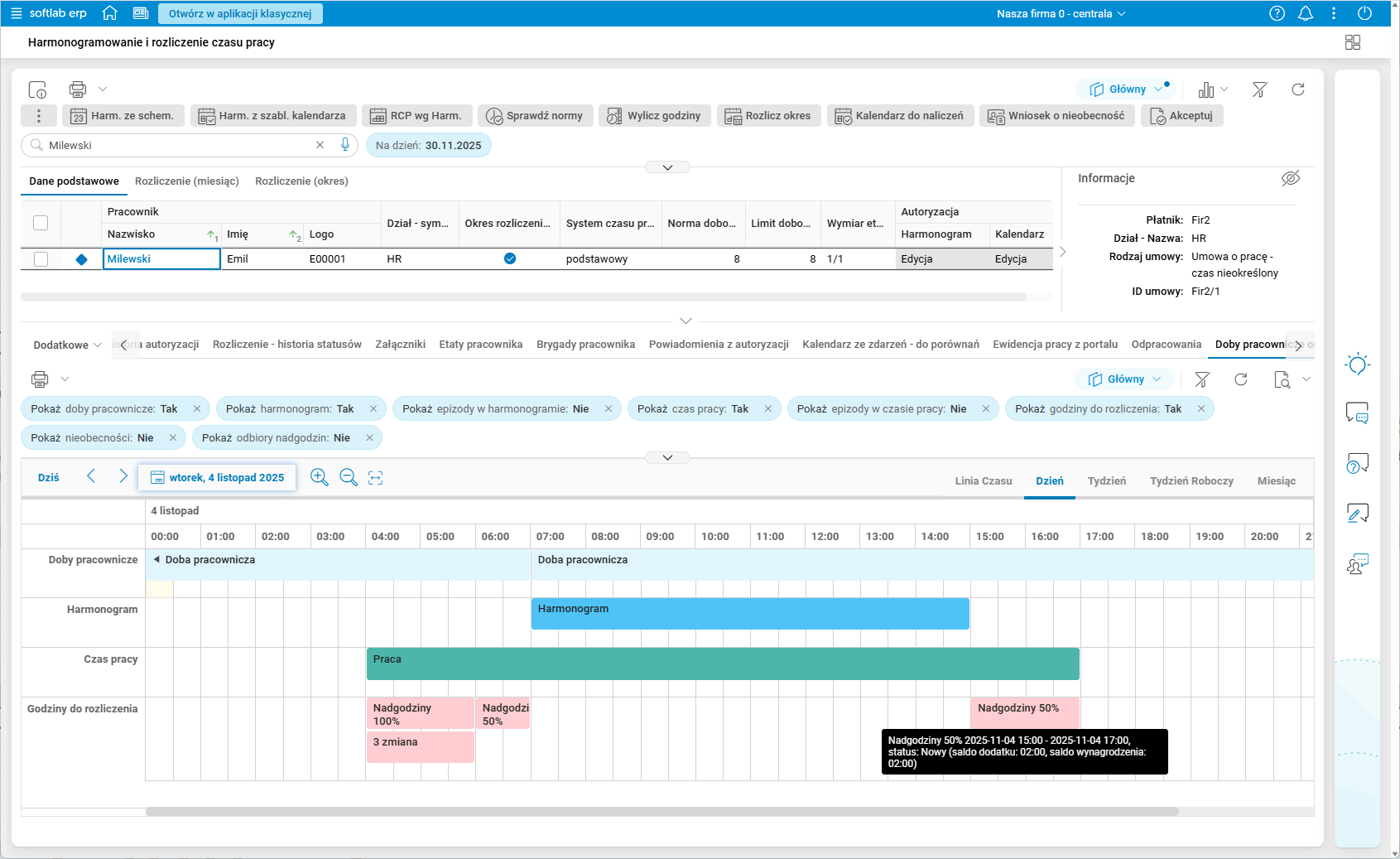Open the 'Załączniki' tab

(x=401, y=345)
